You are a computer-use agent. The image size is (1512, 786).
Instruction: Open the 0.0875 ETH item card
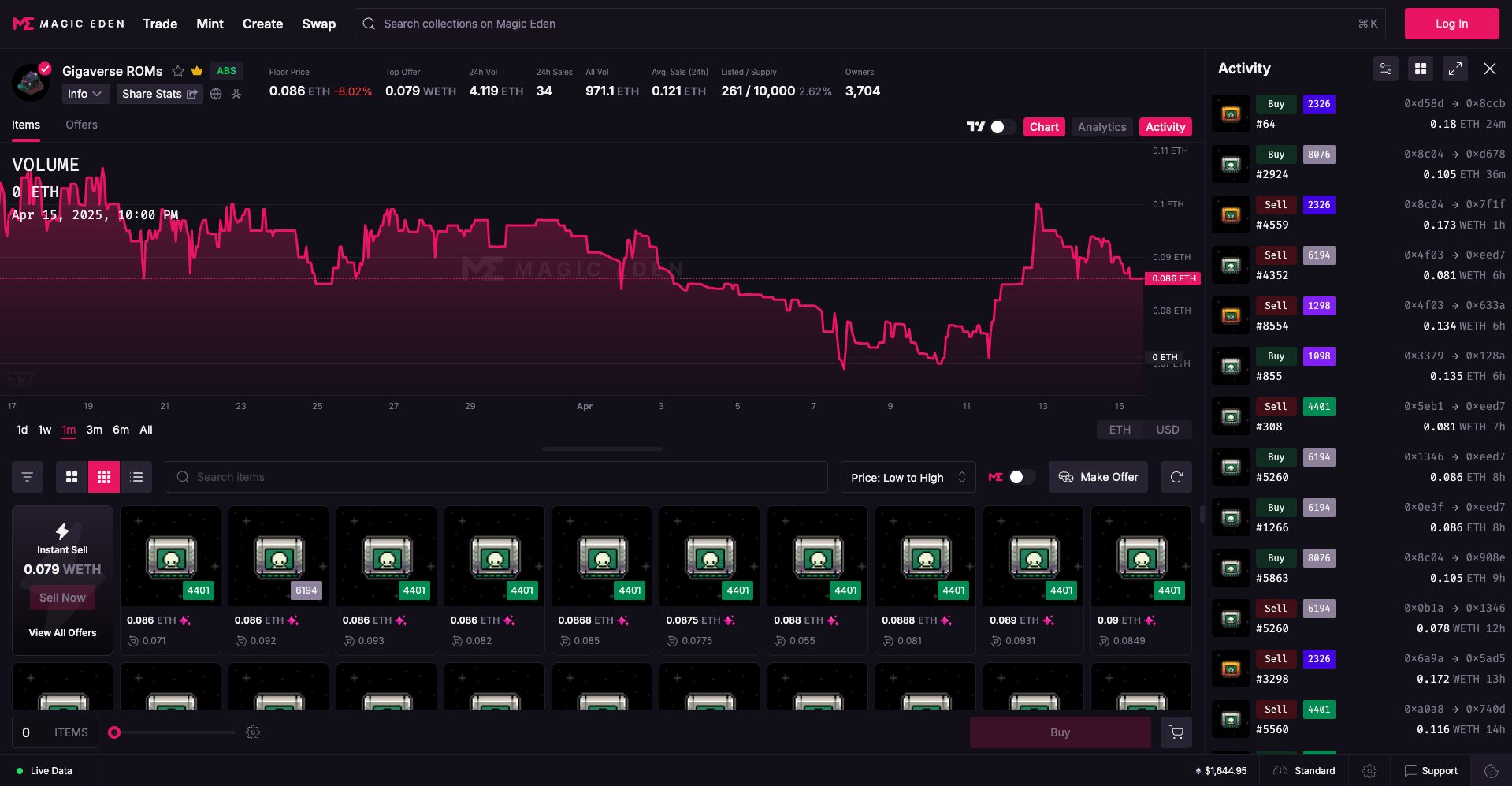709,580
